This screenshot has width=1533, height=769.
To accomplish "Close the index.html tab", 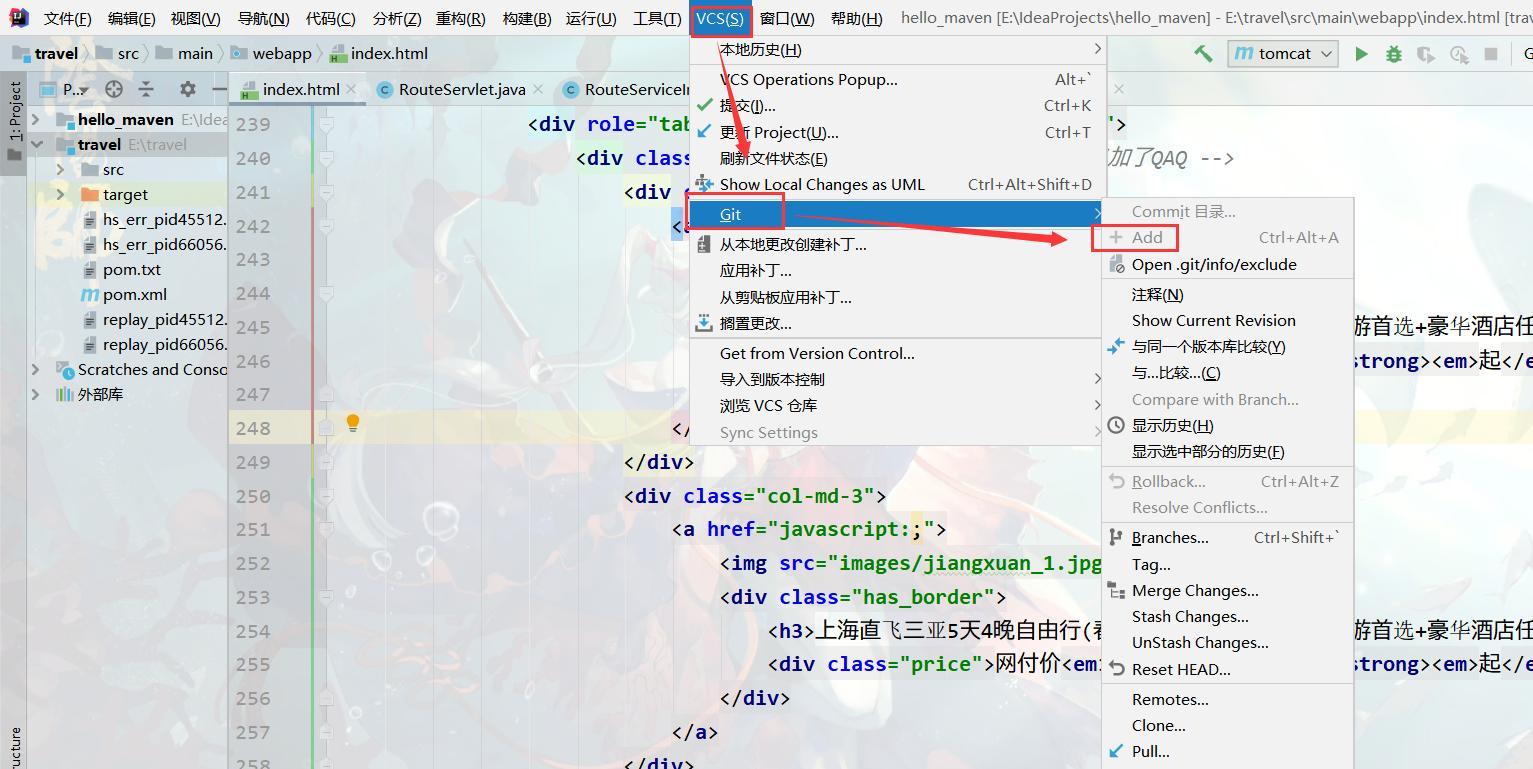I will tap(352, 89).
